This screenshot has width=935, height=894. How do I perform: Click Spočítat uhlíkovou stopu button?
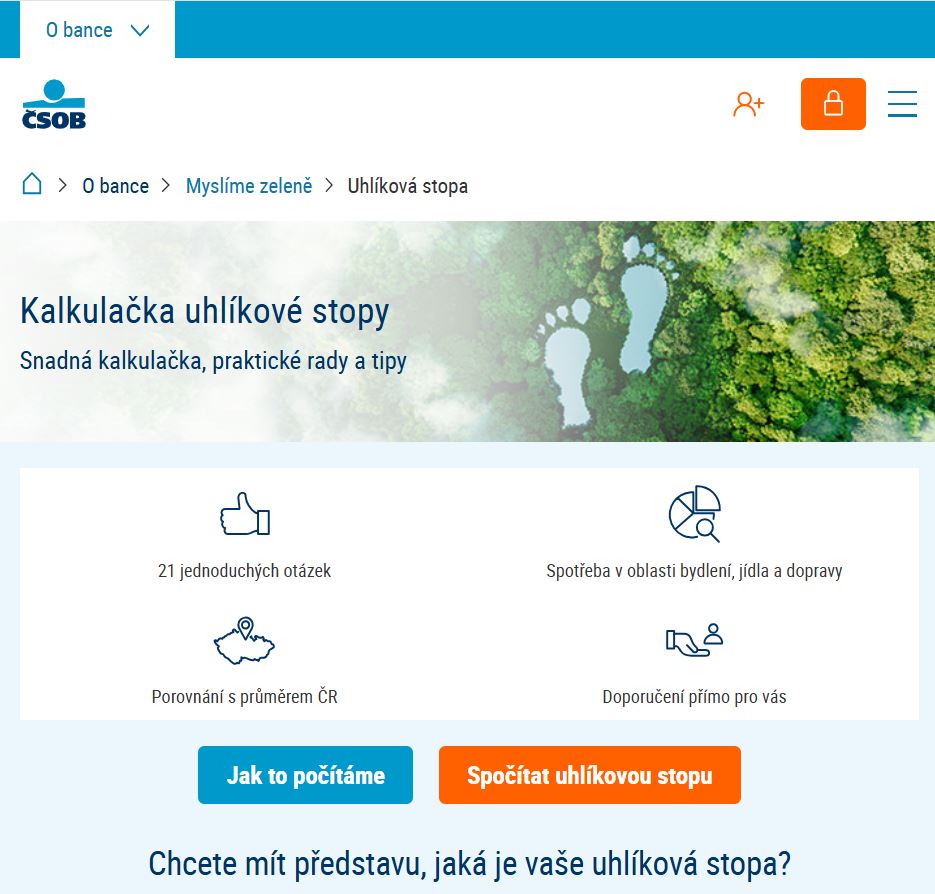point(590,775)
